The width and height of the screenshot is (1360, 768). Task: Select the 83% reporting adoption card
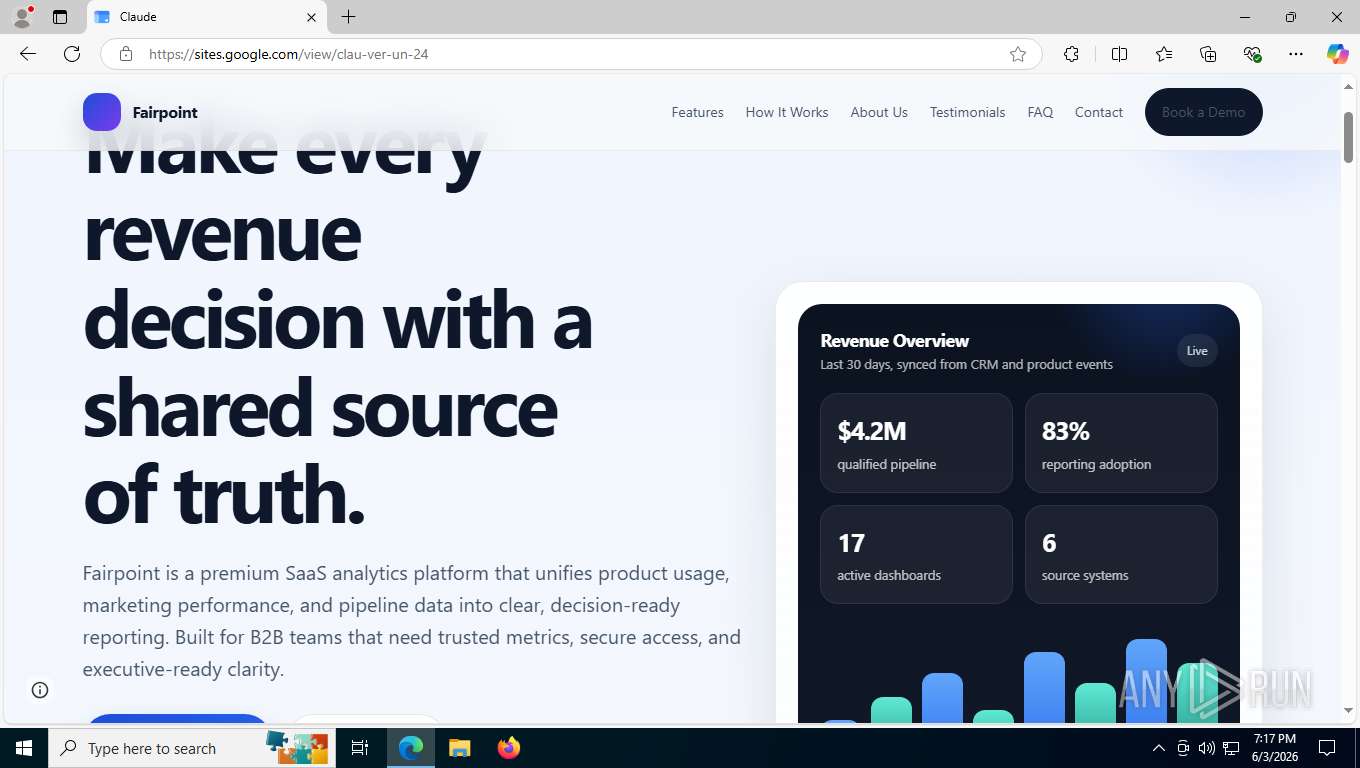click(x=1121, y=443)
